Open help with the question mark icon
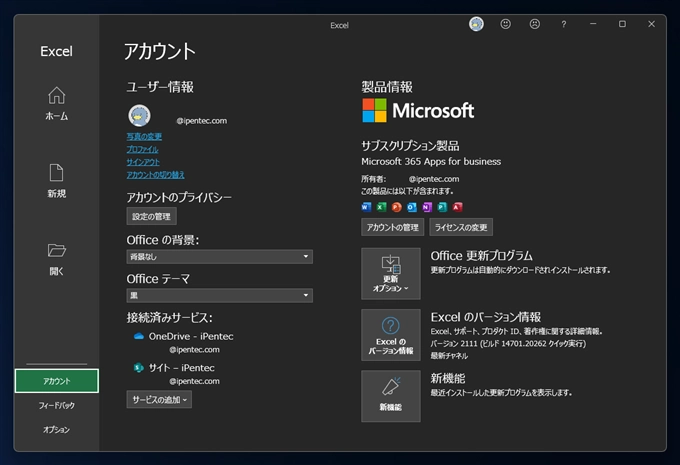 coord(564,24)
